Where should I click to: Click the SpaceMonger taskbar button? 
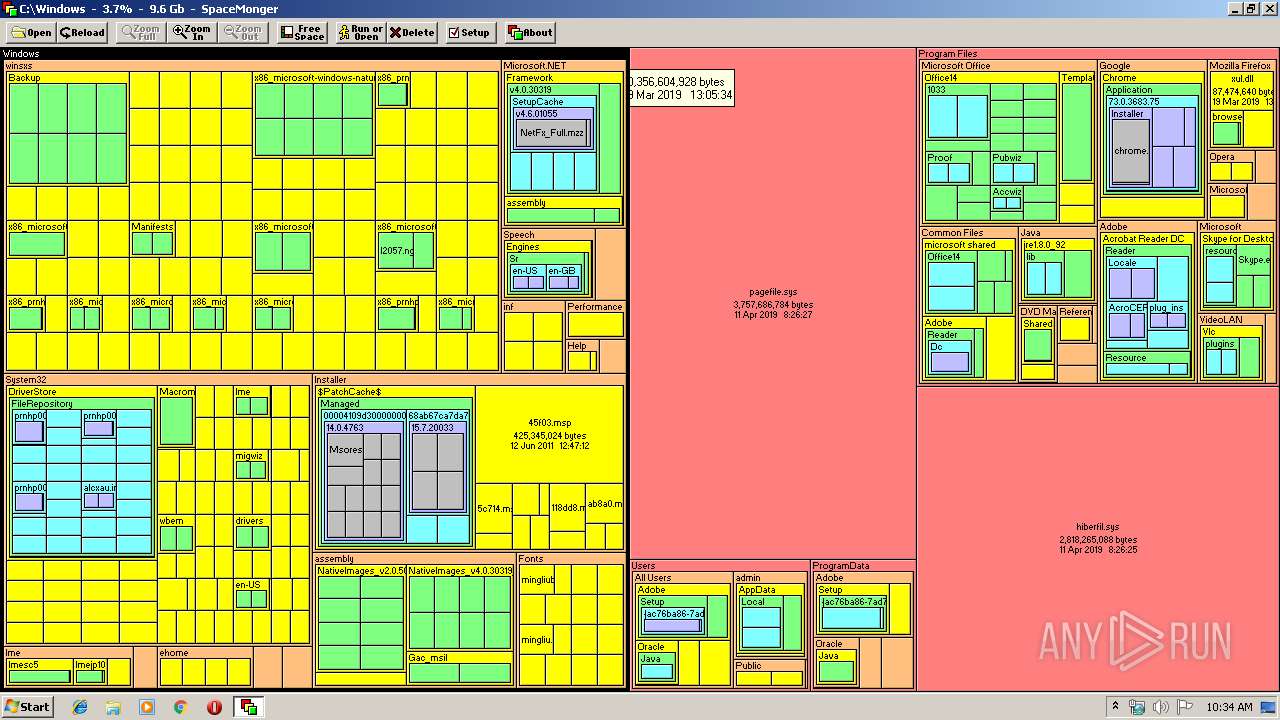pos(248,707)
